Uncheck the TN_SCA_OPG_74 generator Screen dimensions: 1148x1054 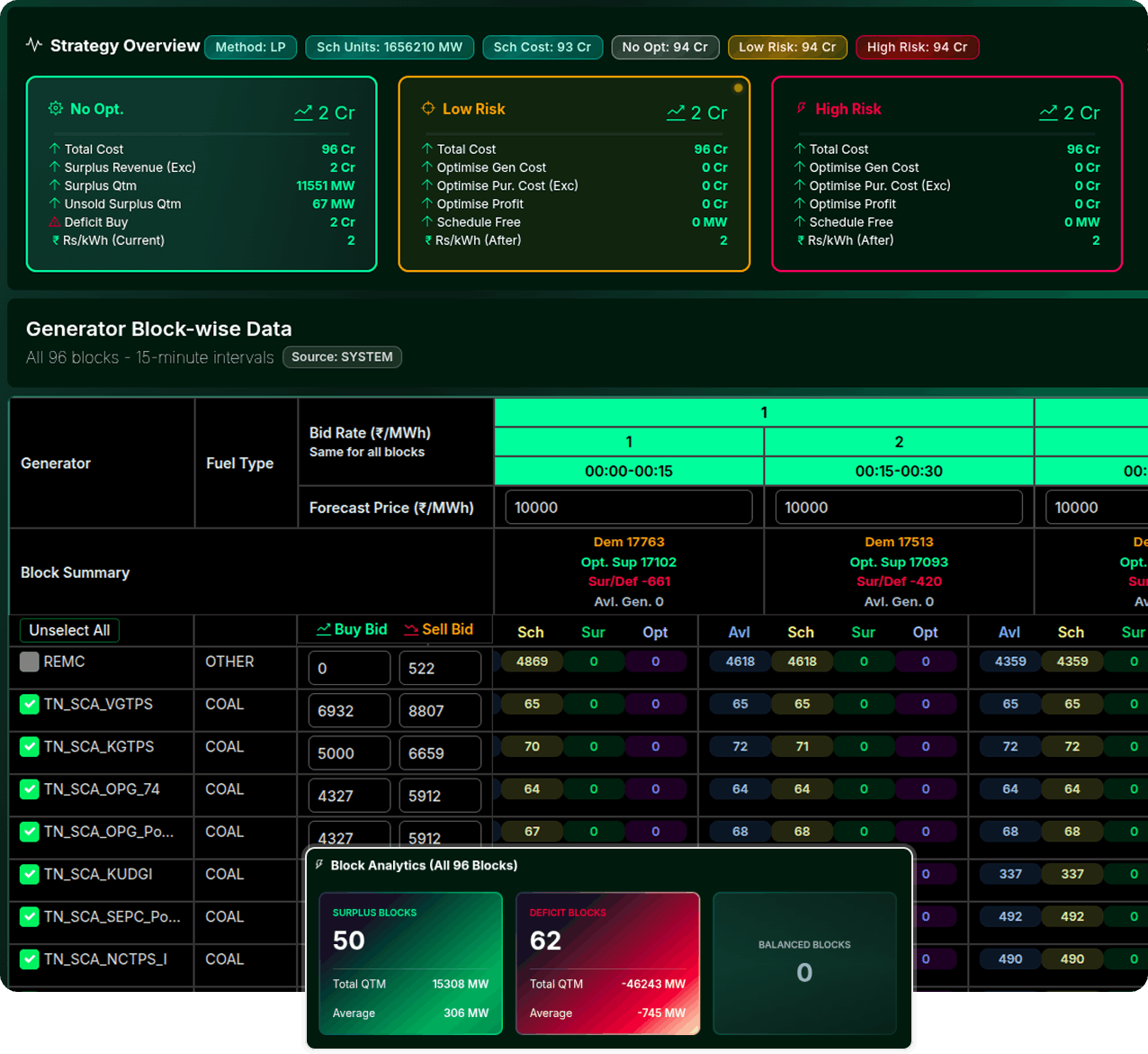(x=30, y=788)
